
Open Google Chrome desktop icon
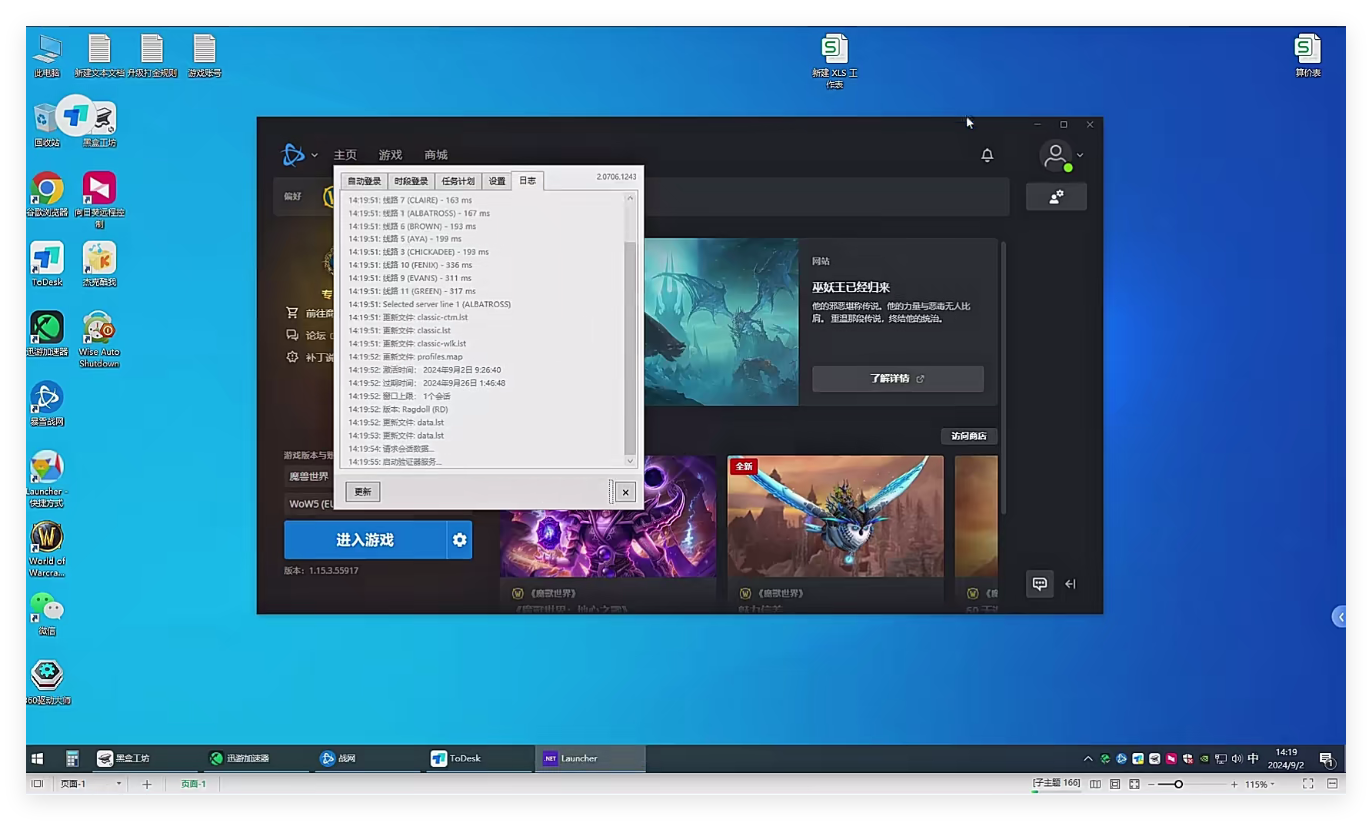click(47, 189)
